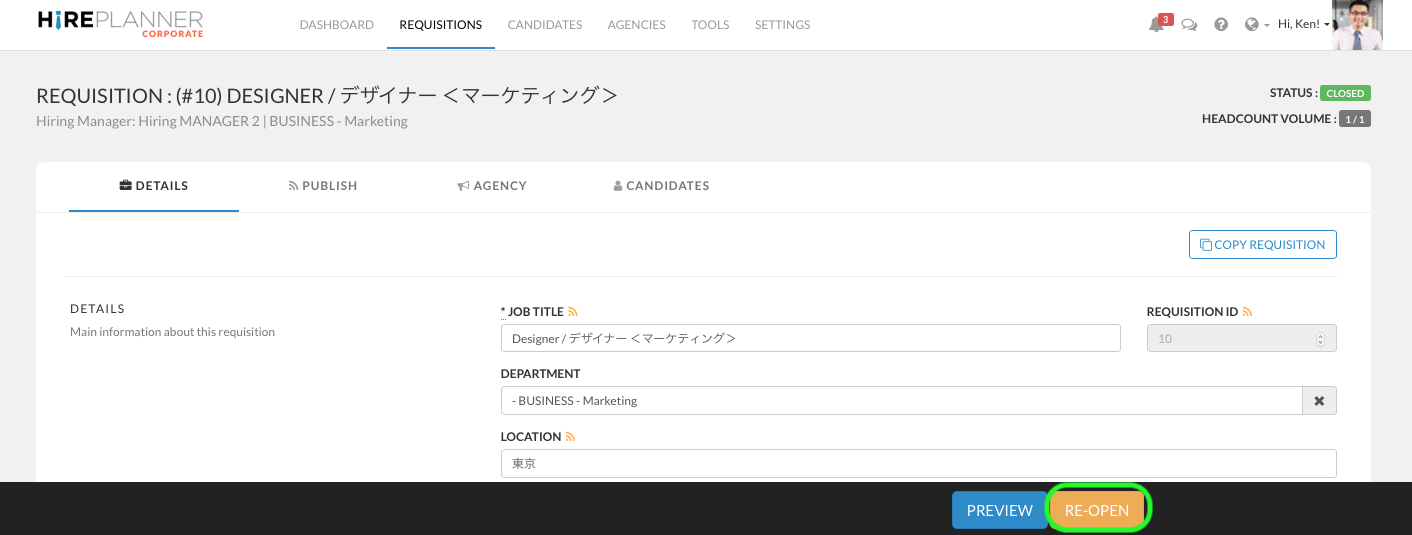Click the RSS icon beside Location

571,437
